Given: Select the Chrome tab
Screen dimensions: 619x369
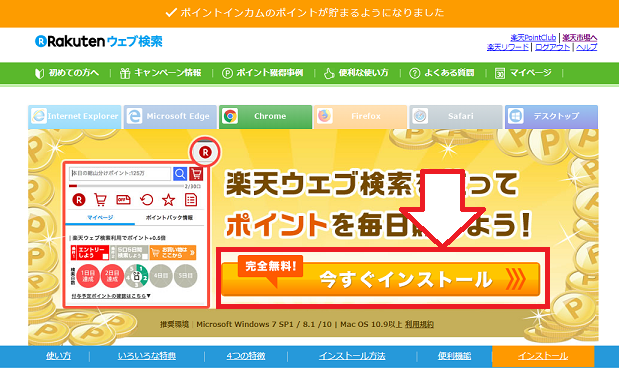Looking at the screenshot, I should click(x=265, y=116).
